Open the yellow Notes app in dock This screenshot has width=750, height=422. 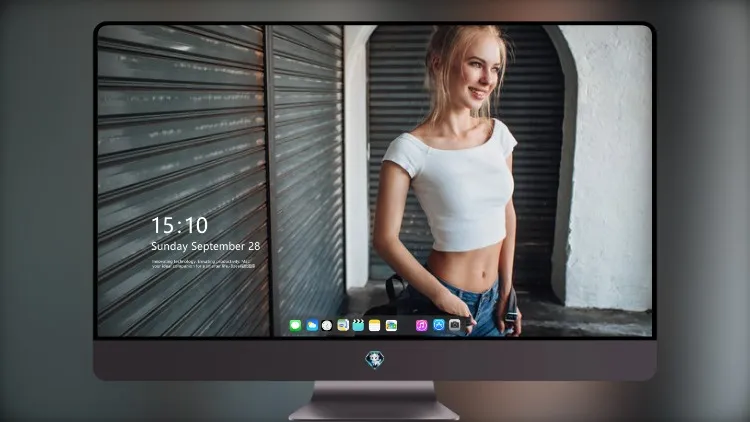click(x=375, y=326)
